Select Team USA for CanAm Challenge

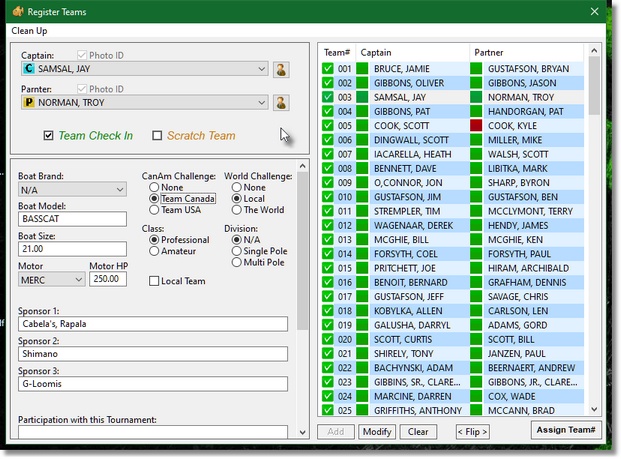tap(153, 210)
